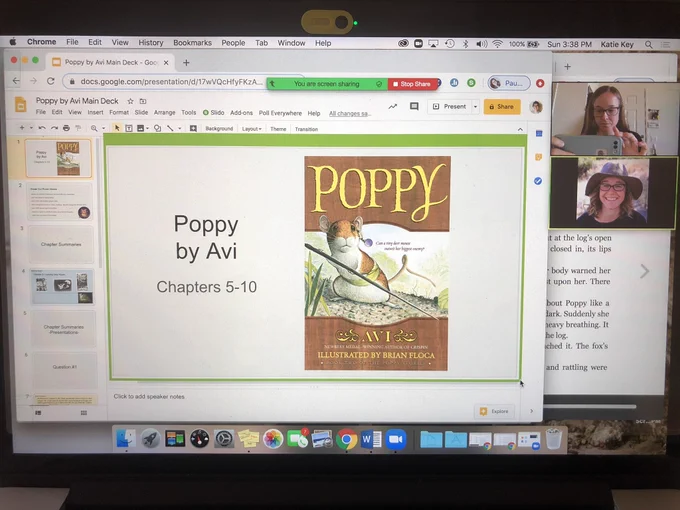Reload the page in Chrome
Image resolution: width=680 pixels, height=510 pixels.
[51, 81]
